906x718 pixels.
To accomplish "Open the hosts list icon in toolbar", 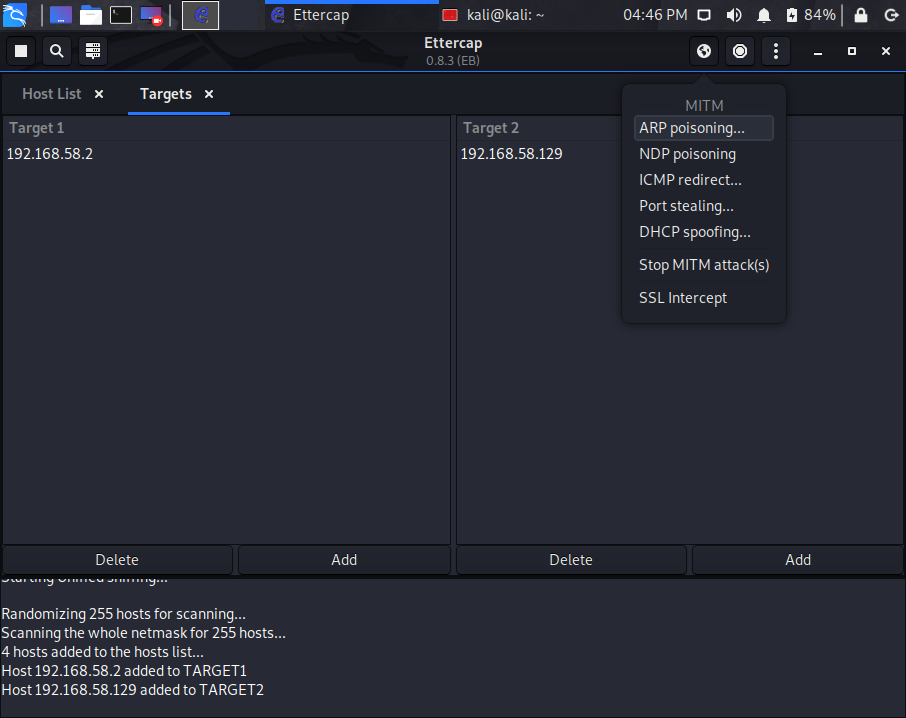I will tap(92, 51).
